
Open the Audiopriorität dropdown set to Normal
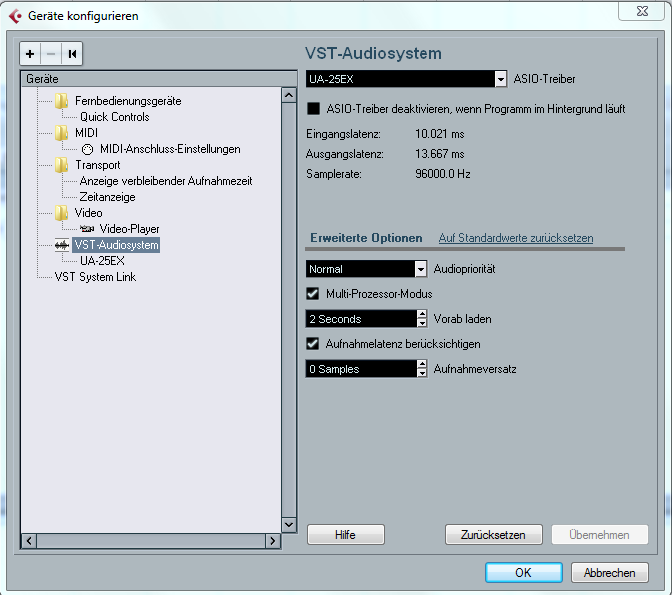click(x=366, y=269)
